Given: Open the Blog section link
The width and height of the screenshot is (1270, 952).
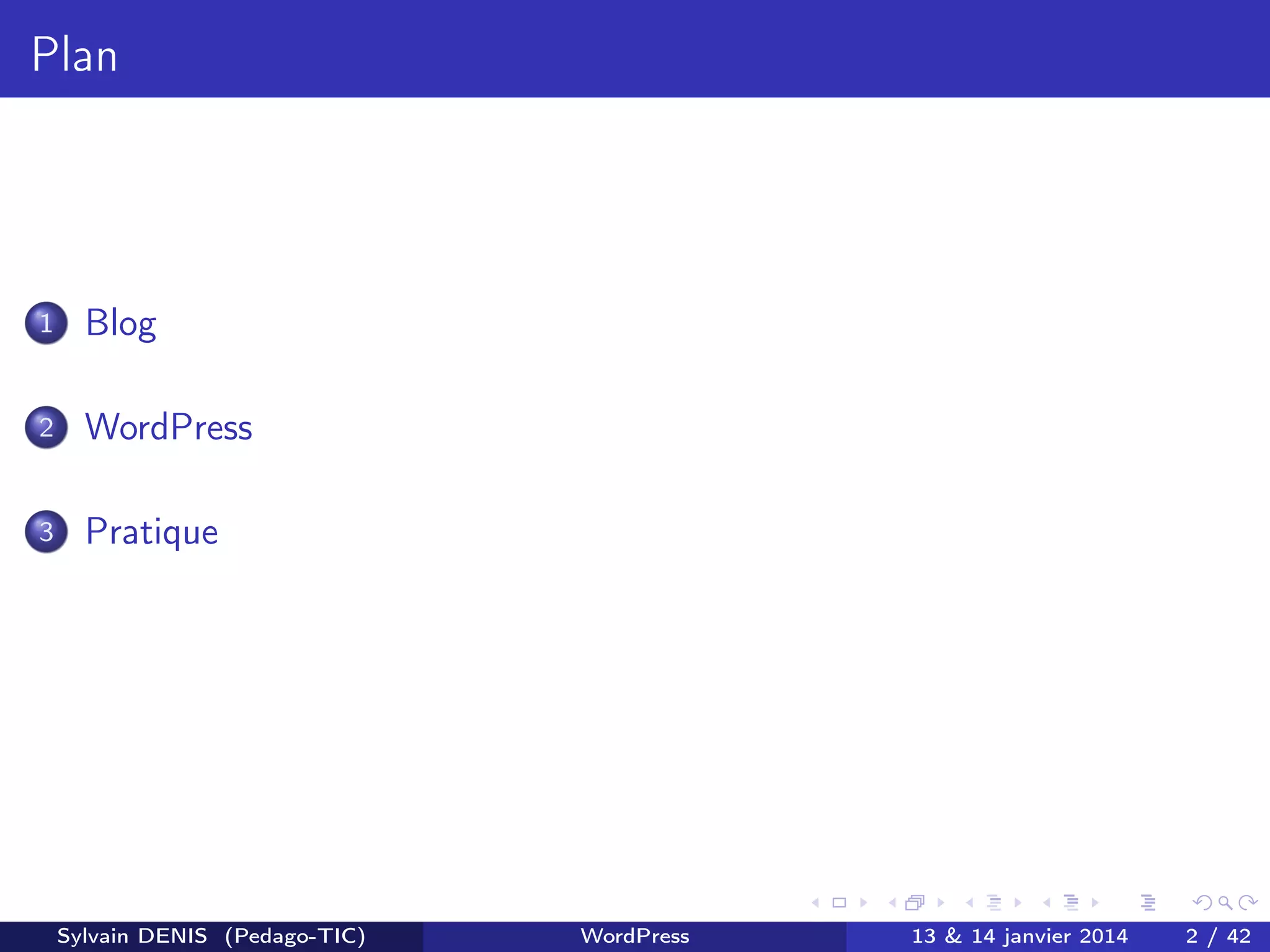Looking at the screenshot, I should 121,323.
